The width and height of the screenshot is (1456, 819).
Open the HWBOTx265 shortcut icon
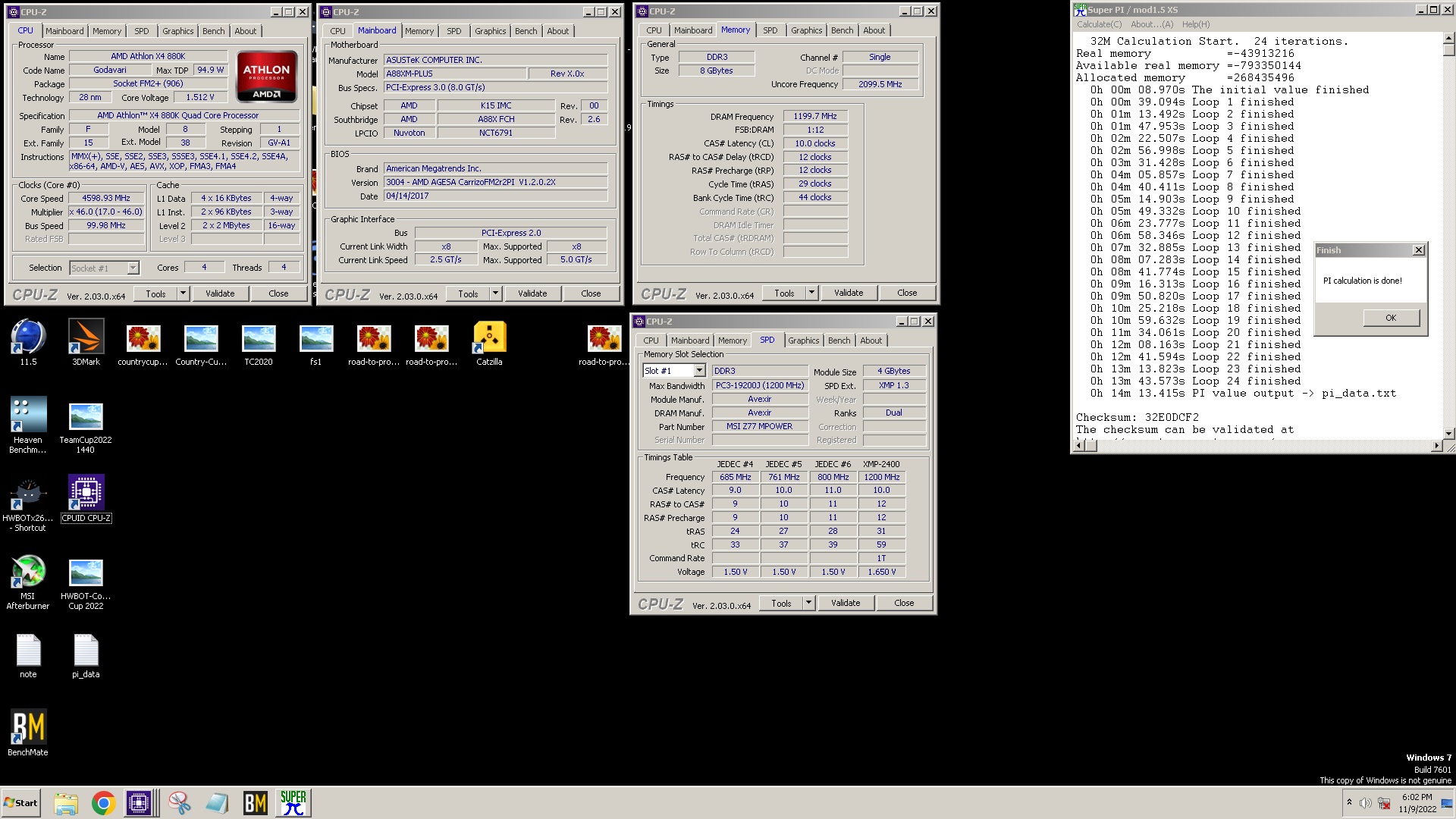[28, 504]
